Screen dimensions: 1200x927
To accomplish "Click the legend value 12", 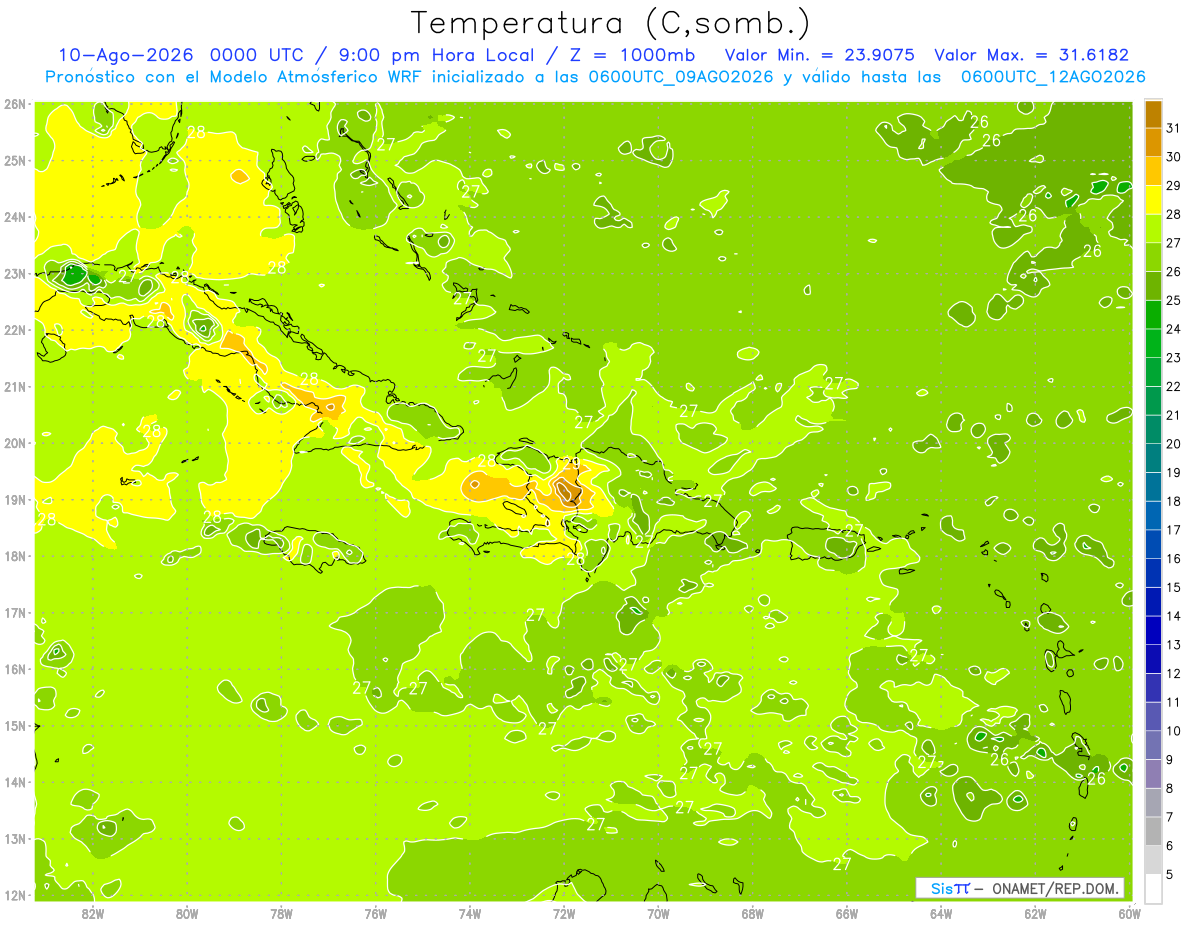I will 1174,673.
